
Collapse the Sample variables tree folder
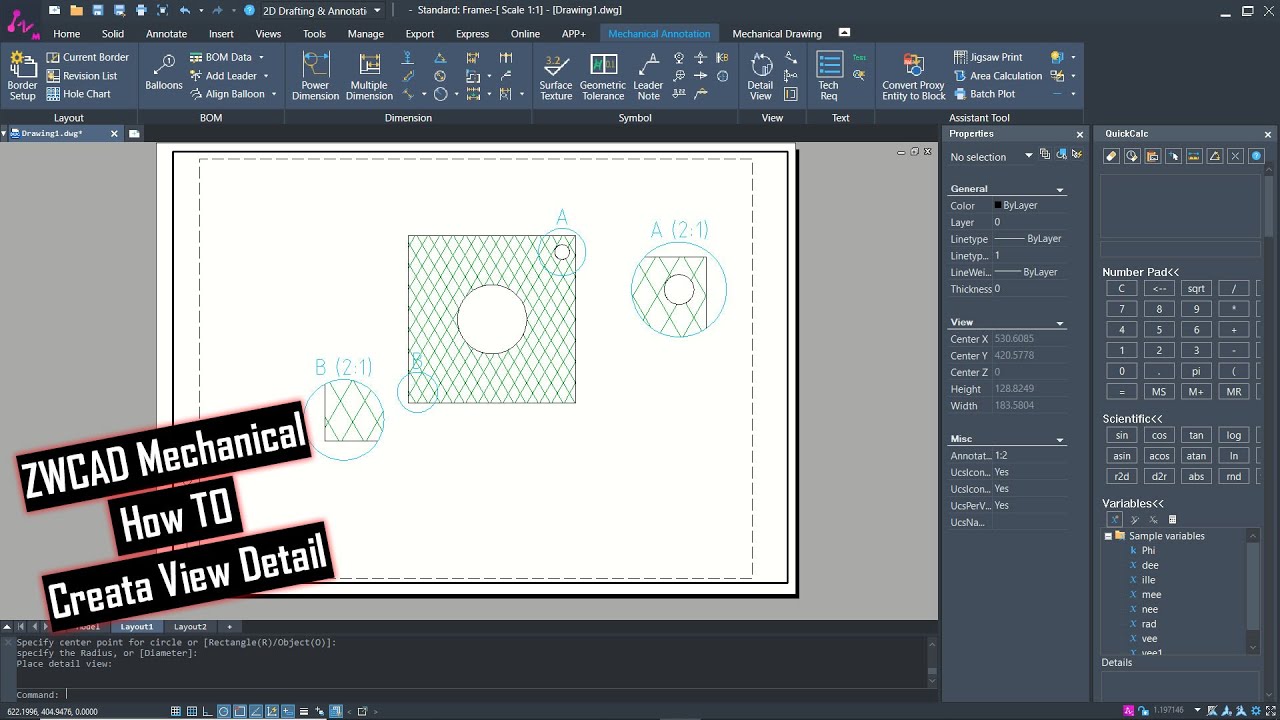(1108, 536)
